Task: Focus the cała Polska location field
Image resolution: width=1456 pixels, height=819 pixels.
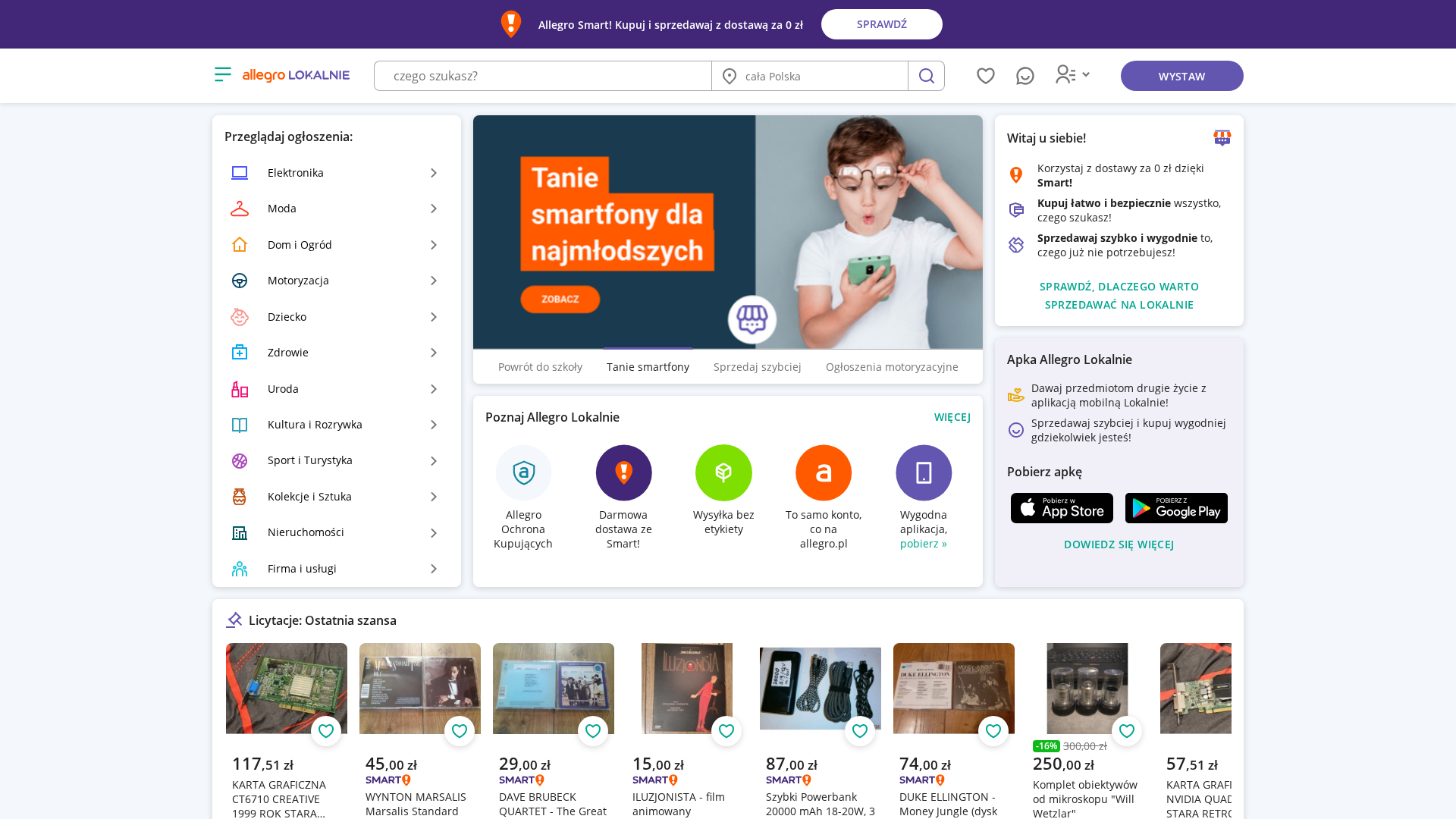Action: click(x=810, y=76)
